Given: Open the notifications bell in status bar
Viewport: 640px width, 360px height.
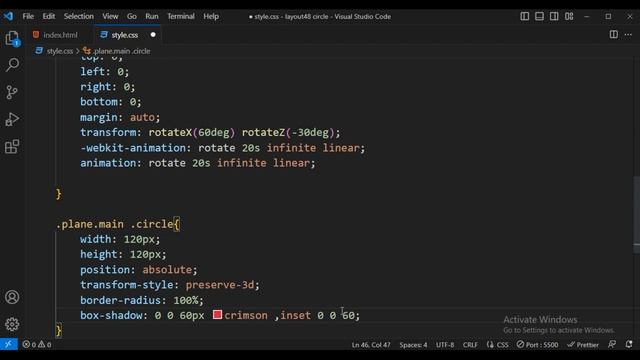Looking at the screenshot, I should [629, 344].
